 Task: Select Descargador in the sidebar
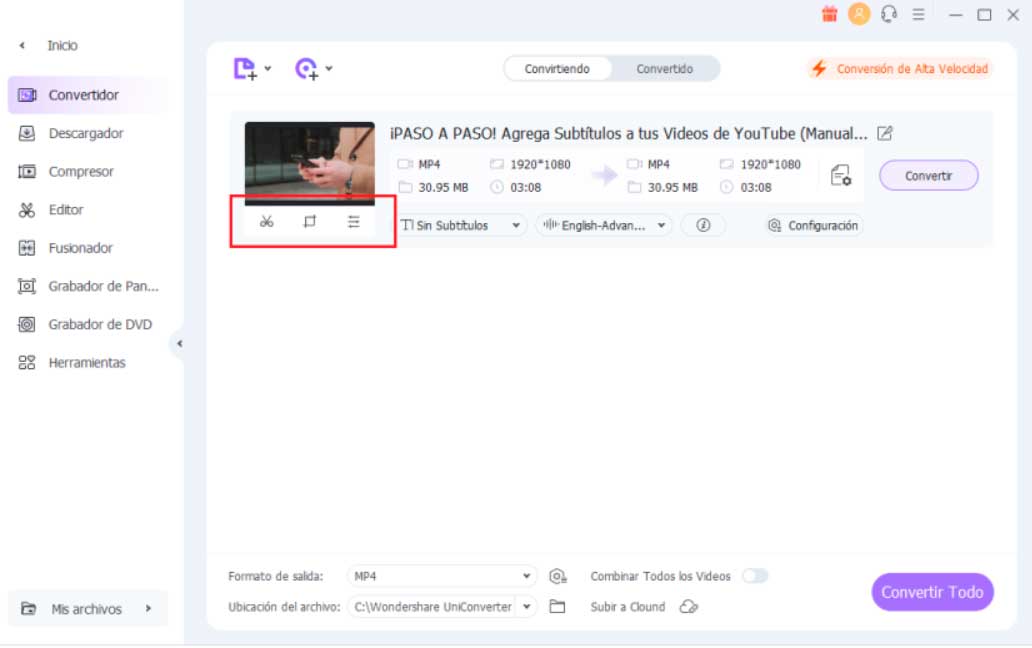86,133
